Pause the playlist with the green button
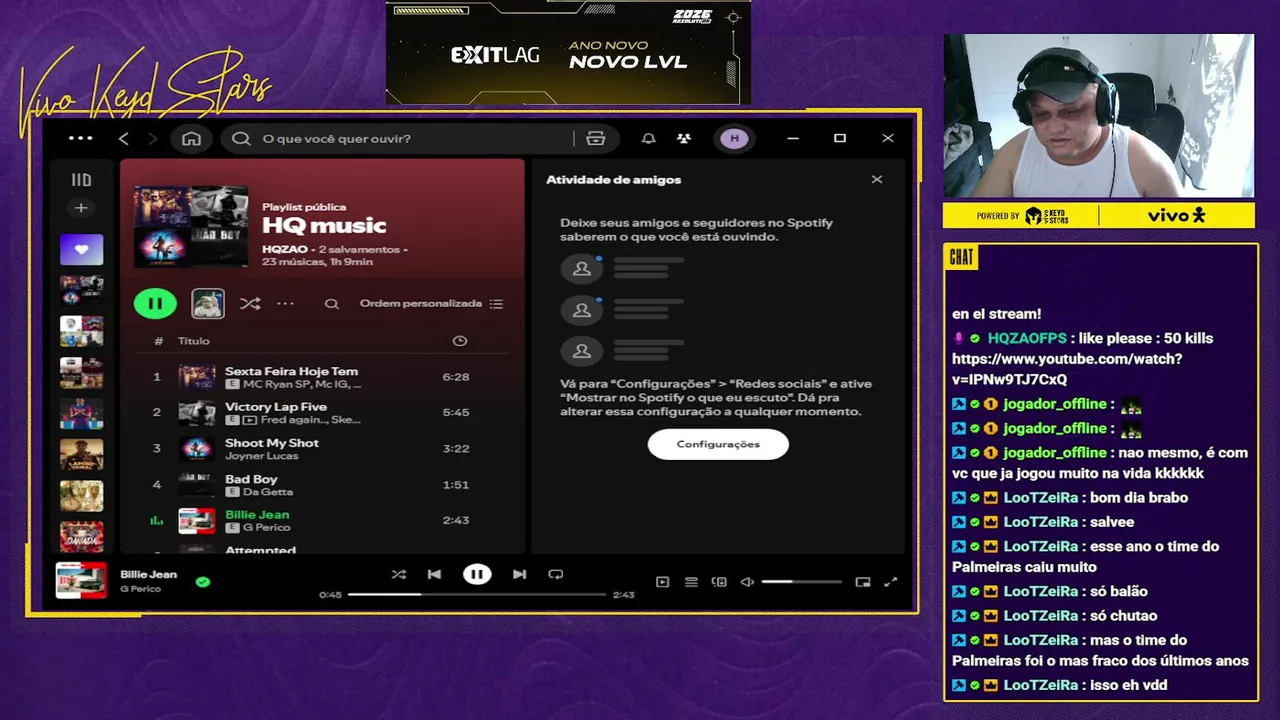1280x720 pixels. 155,303
